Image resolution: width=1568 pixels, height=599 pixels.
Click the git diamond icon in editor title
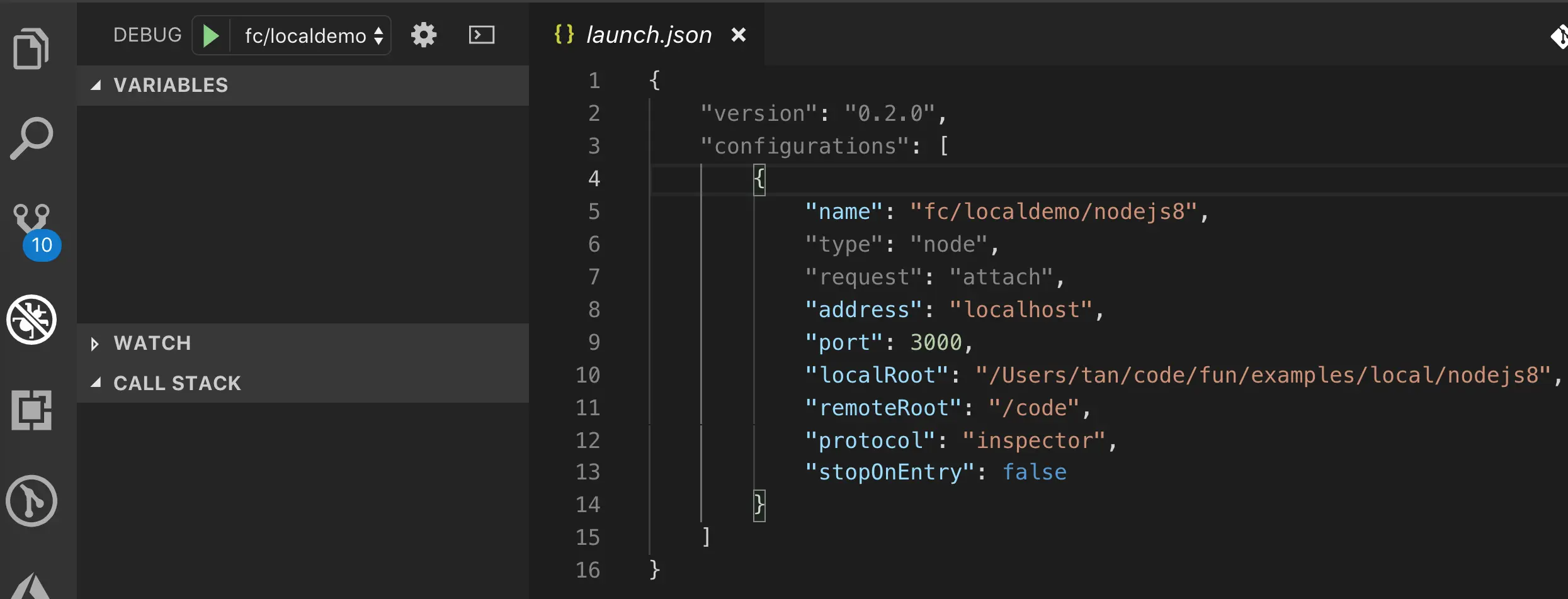(1559, 36)
